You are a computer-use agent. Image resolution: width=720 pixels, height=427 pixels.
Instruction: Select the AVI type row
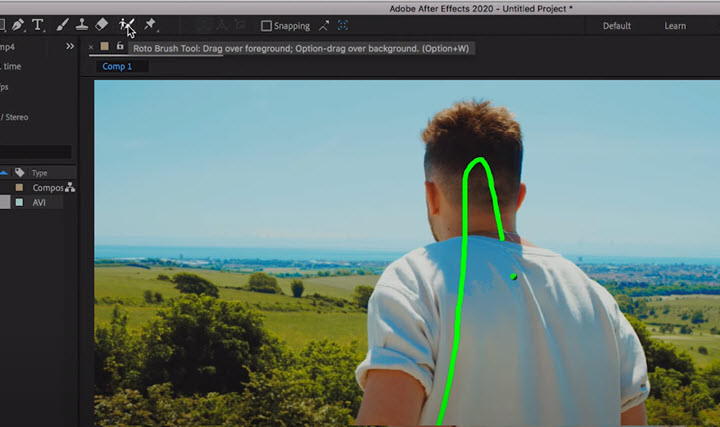pyautogui.click(x=38, y=202)
